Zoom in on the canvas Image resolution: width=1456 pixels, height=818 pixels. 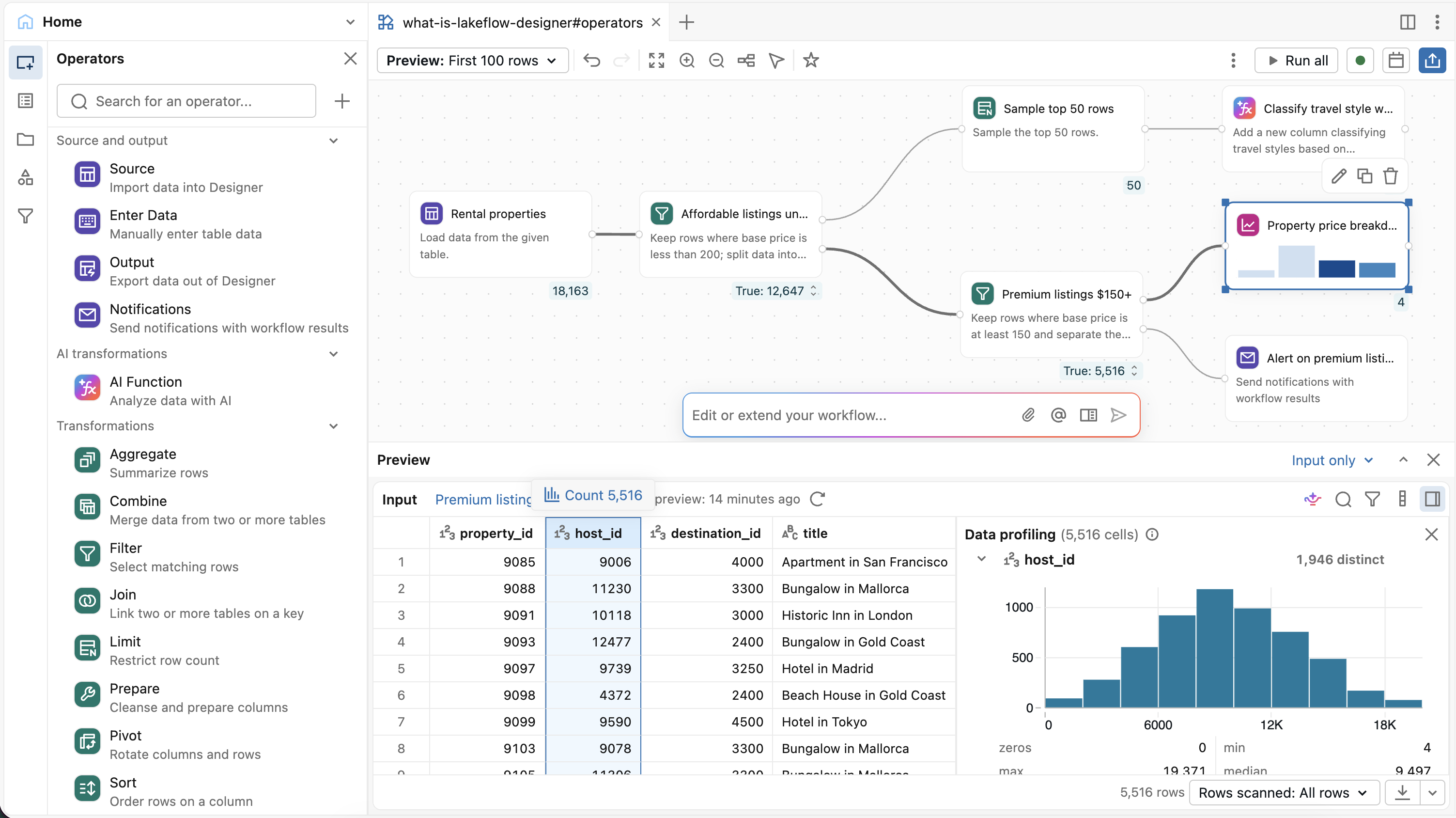687,61
